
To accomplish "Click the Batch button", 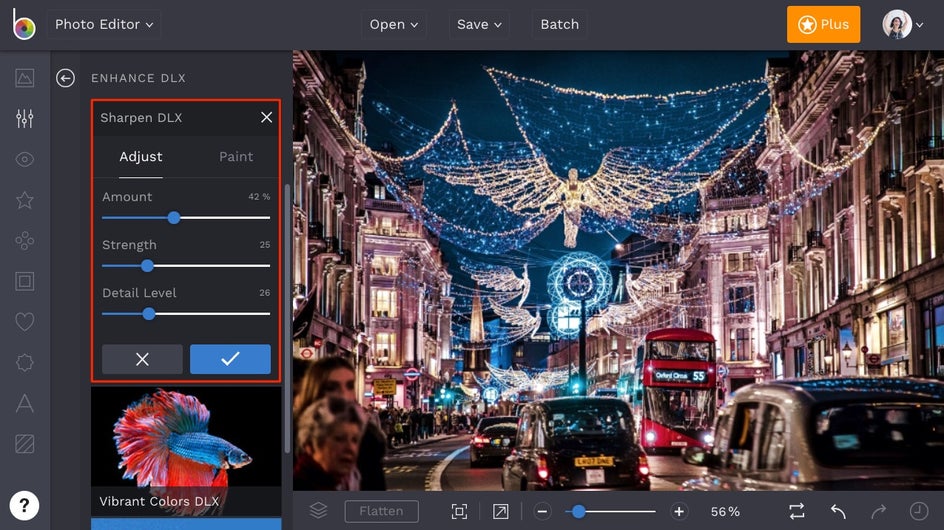I will [x=559, y=24].
